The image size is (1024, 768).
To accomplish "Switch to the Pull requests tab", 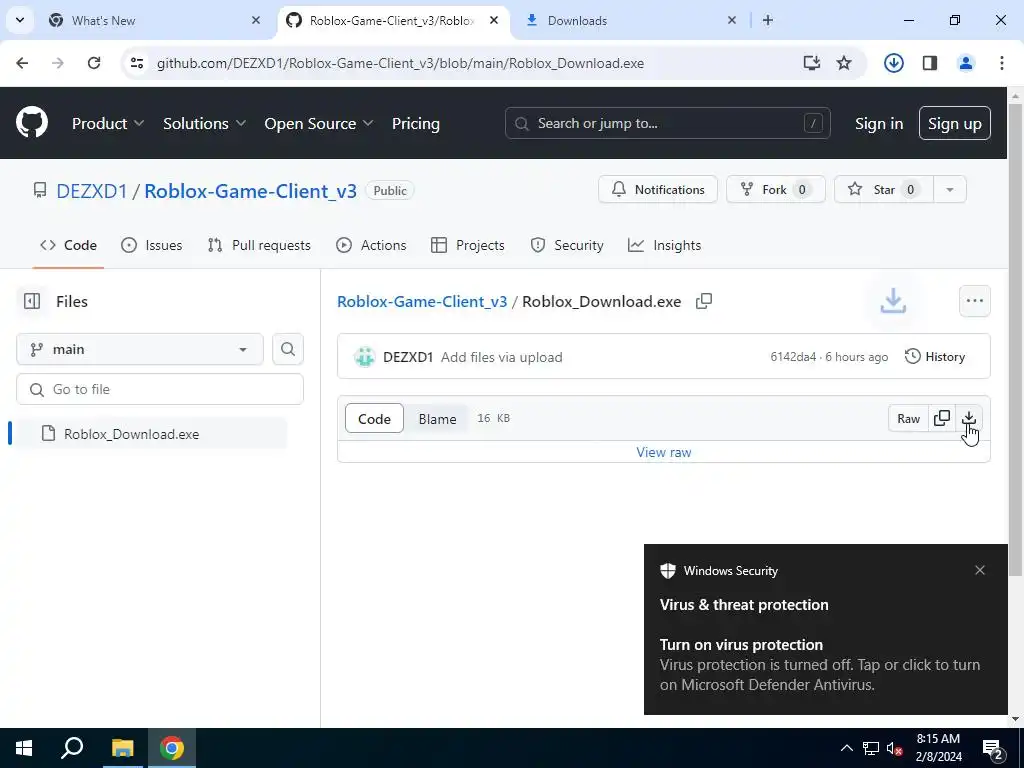I will click(259, 246).
